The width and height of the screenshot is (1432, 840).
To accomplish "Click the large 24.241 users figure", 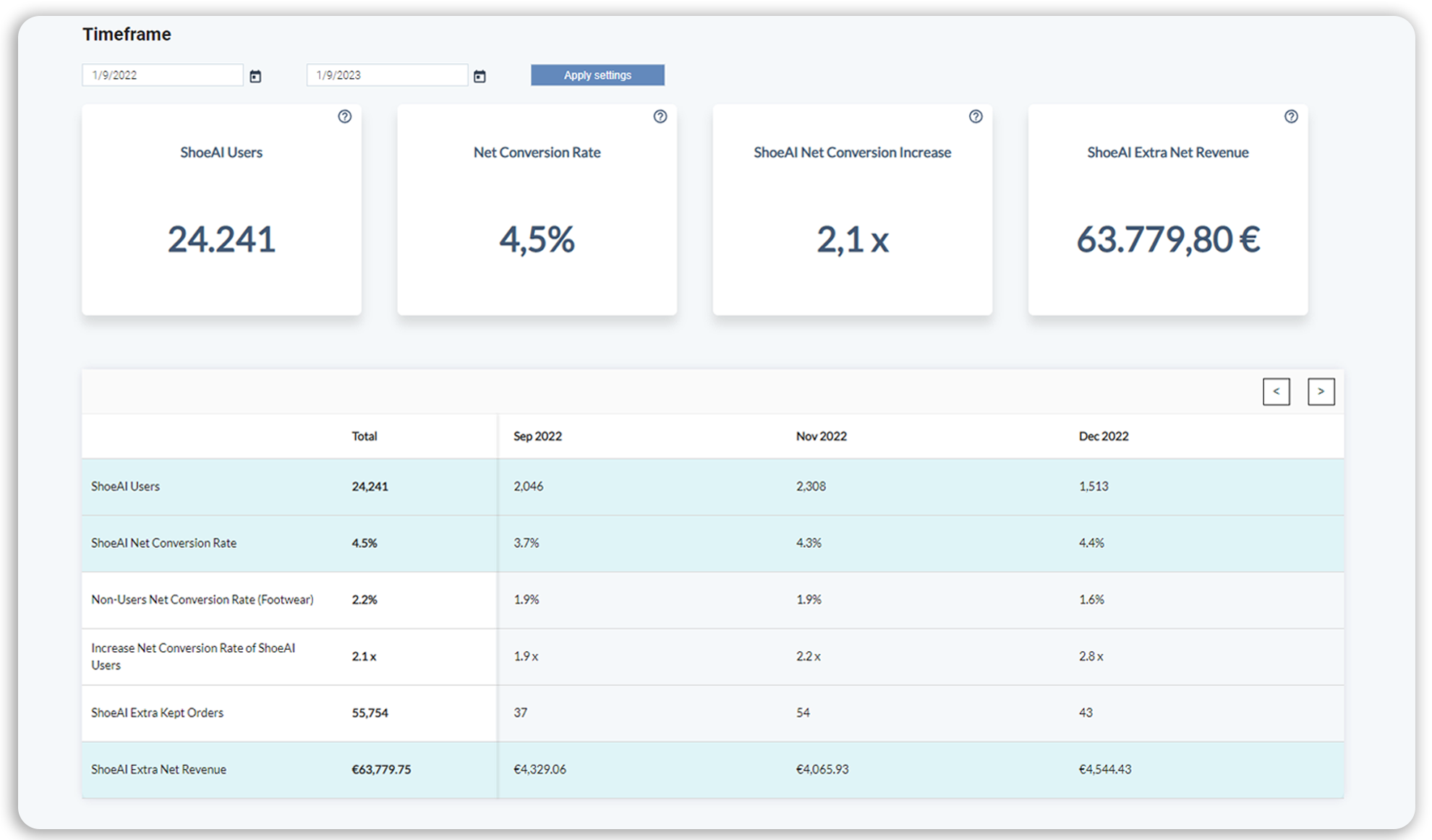I will tap(221, 239).
